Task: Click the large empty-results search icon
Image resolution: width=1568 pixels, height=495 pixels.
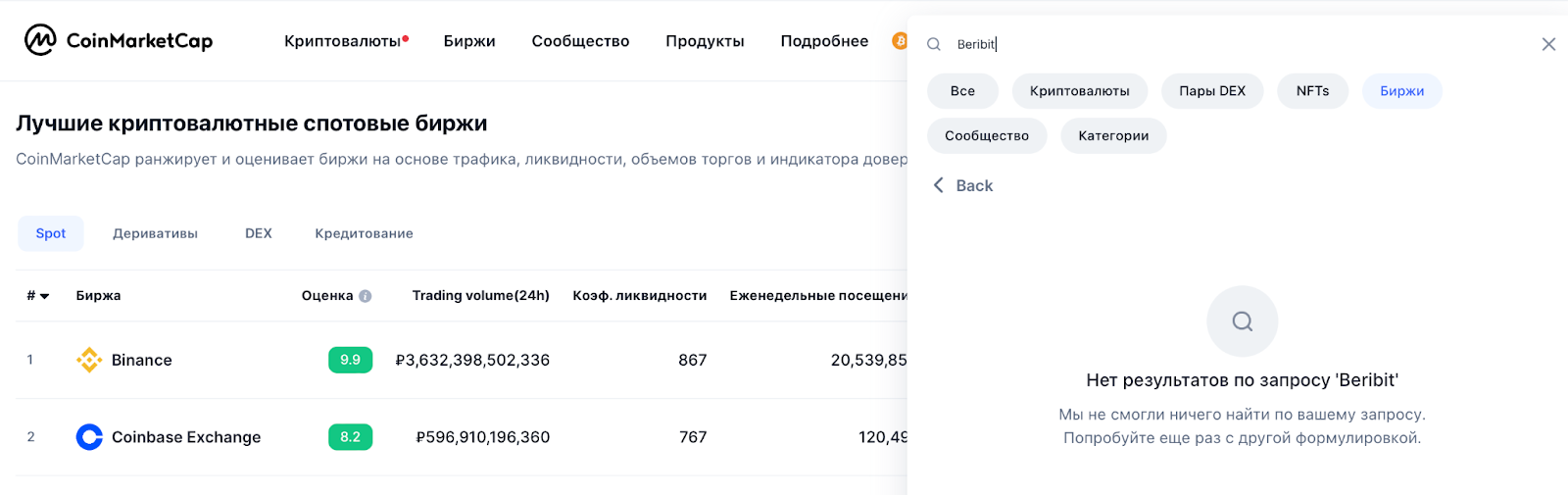Action: (1243, 322)
